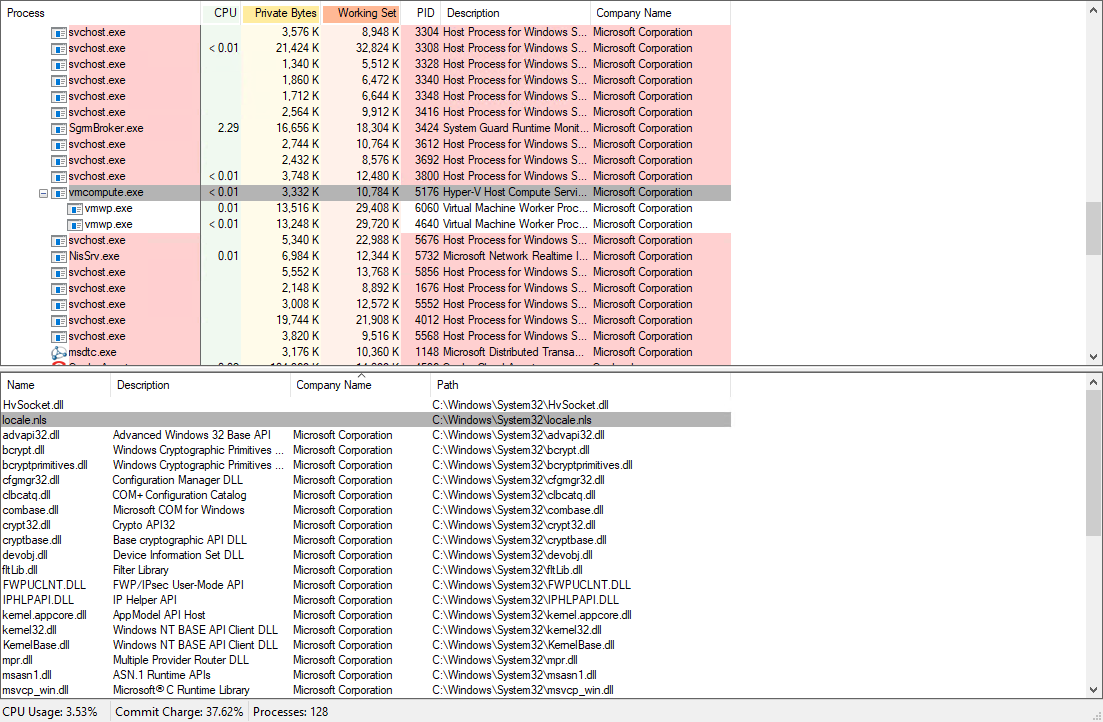Sort DLLs by the Name column header
Screen dimensions: 1103x722
click(x=56, y=385)
